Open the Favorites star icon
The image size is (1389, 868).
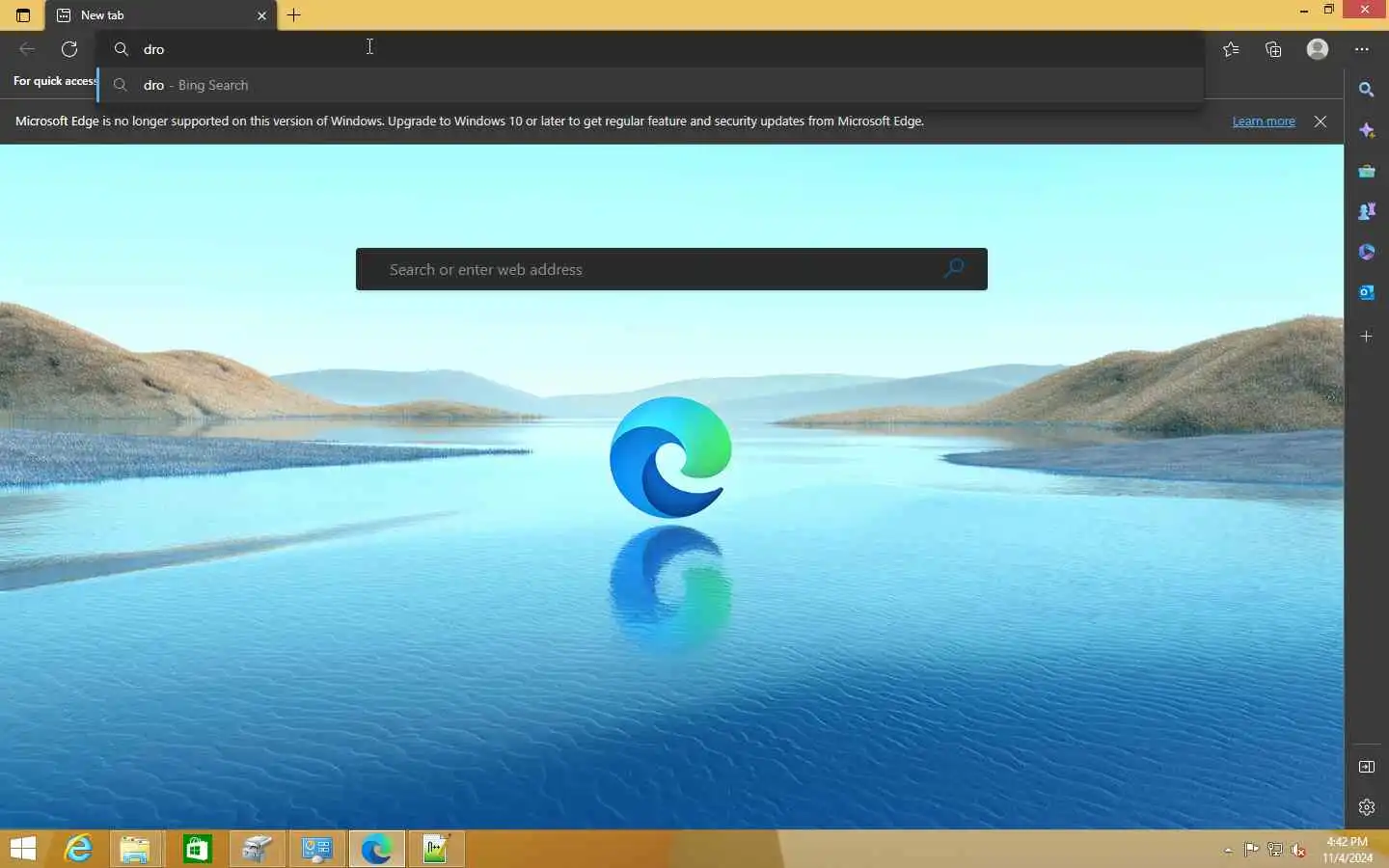tap(1231, 49)
